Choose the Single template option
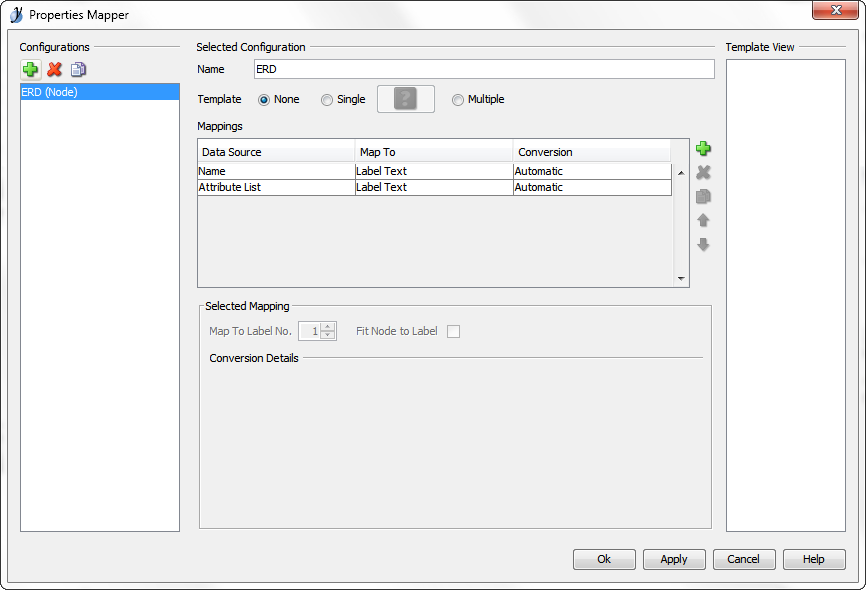 [327, 100]
